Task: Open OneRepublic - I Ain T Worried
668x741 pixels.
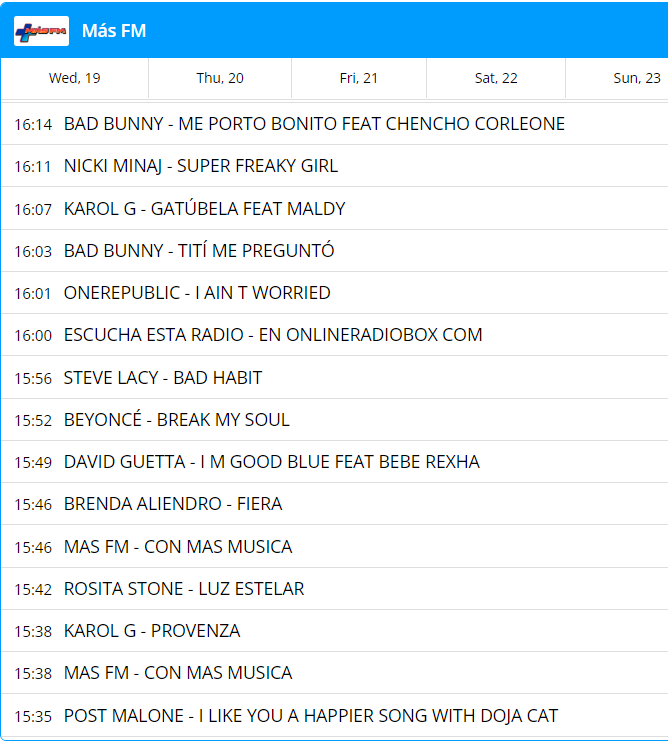Action: pyautogui.click(x=197, y=293)
